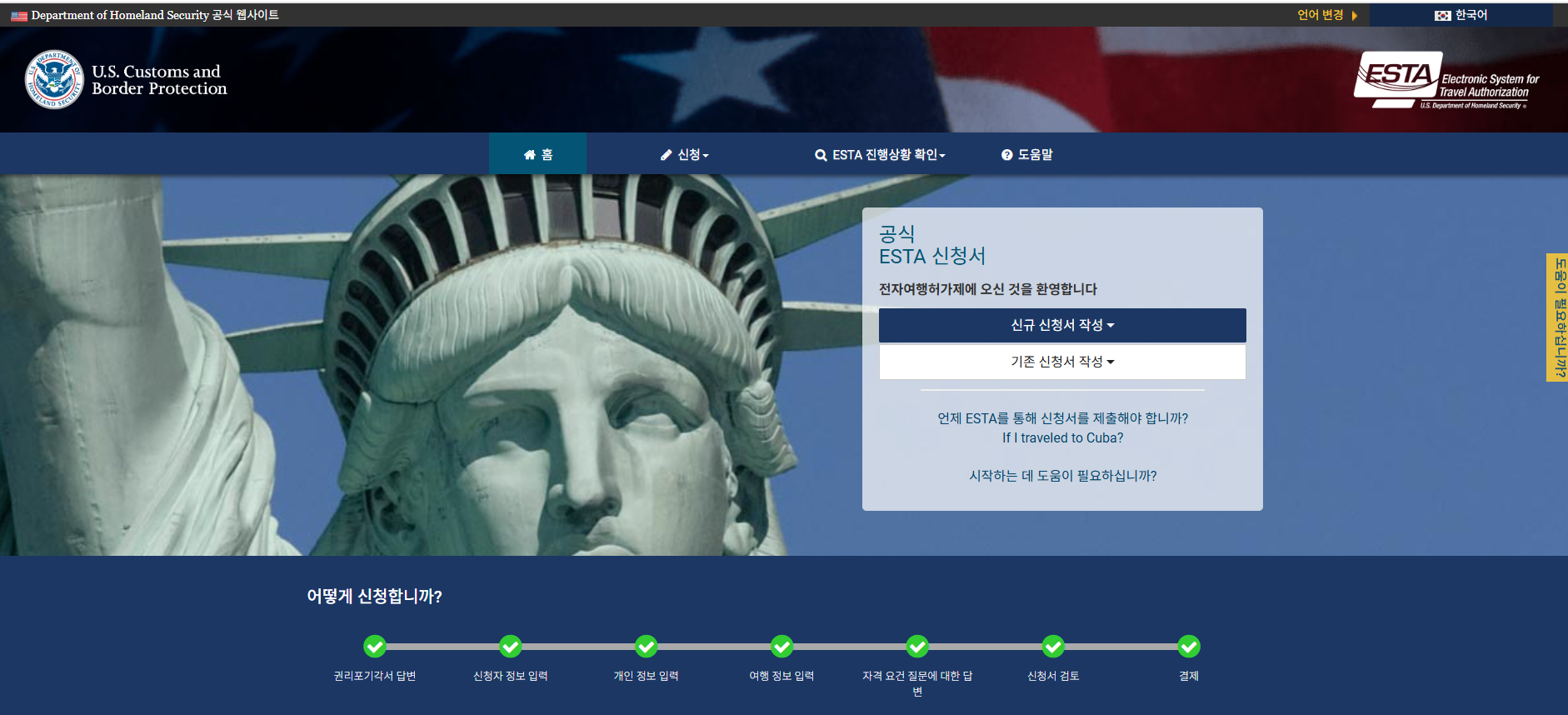Screen dimensions: 1568x715
Task: Click the 신청서 검토 step label
Action: (x=1053, y=676)
